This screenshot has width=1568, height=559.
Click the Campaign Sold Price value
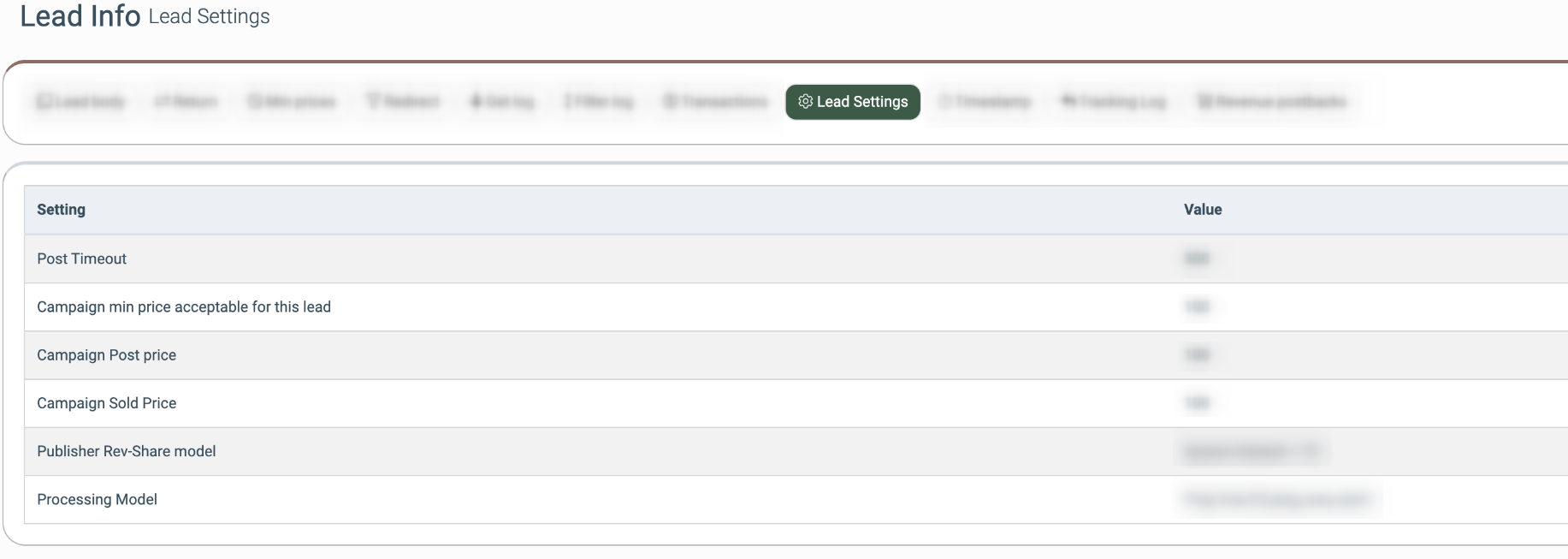[1197, 403]
